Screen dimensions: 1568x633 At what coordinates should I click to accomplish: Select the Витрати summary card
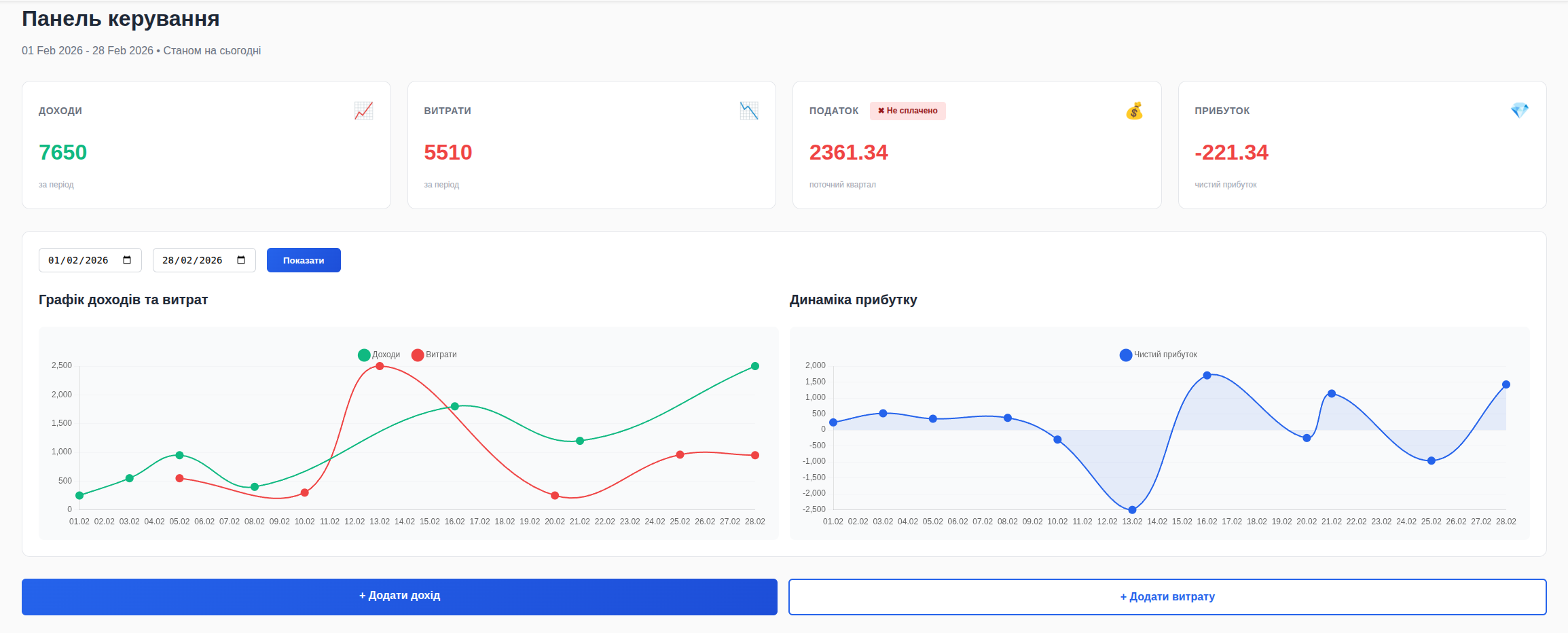[x=591, y=145]
